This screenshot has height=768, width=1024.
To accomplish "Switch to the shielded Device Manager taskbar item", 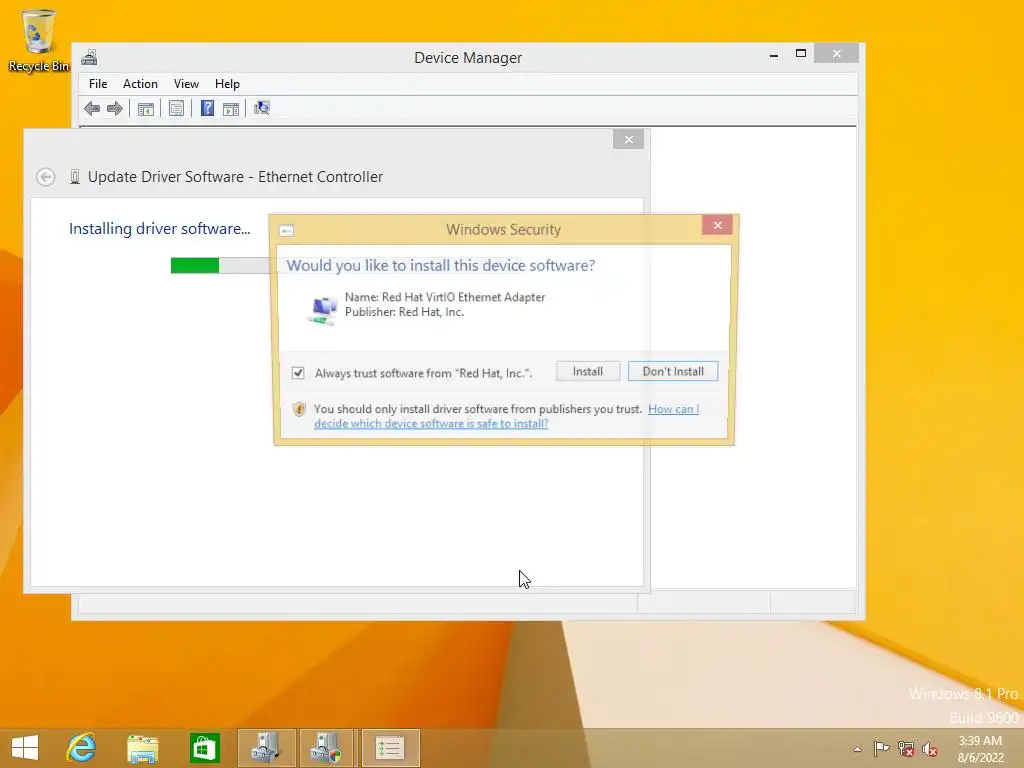I will (x=326, y=748).
